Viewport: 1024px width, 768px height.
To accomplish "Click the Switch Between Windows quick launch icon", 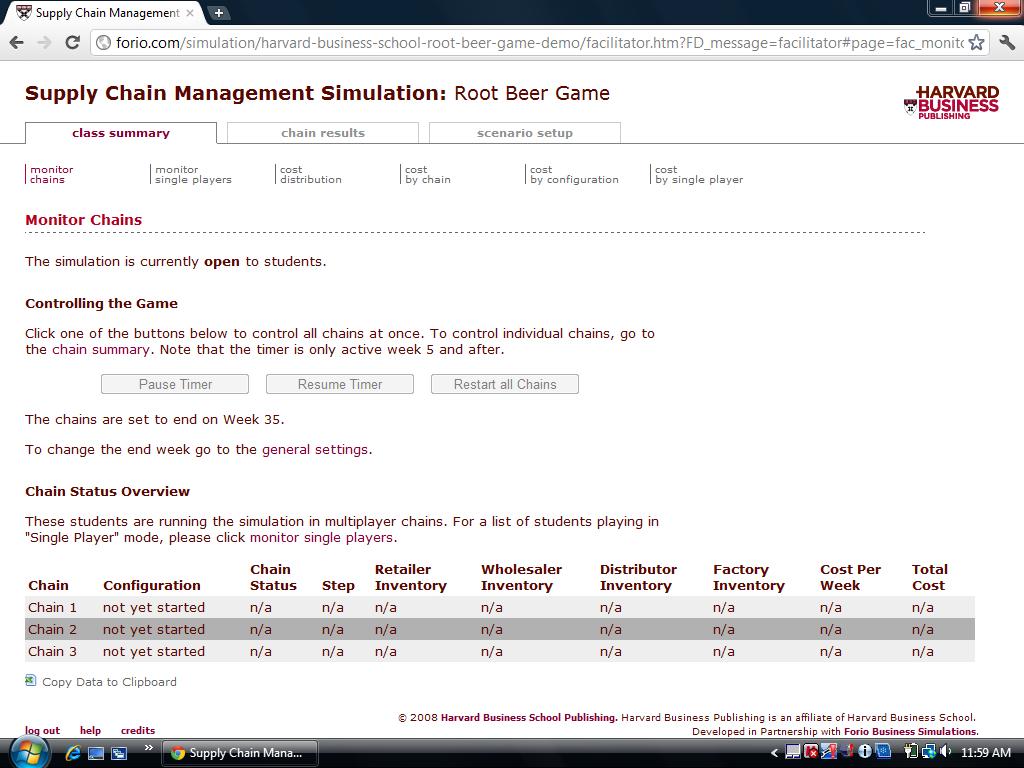I will point(119,753).
